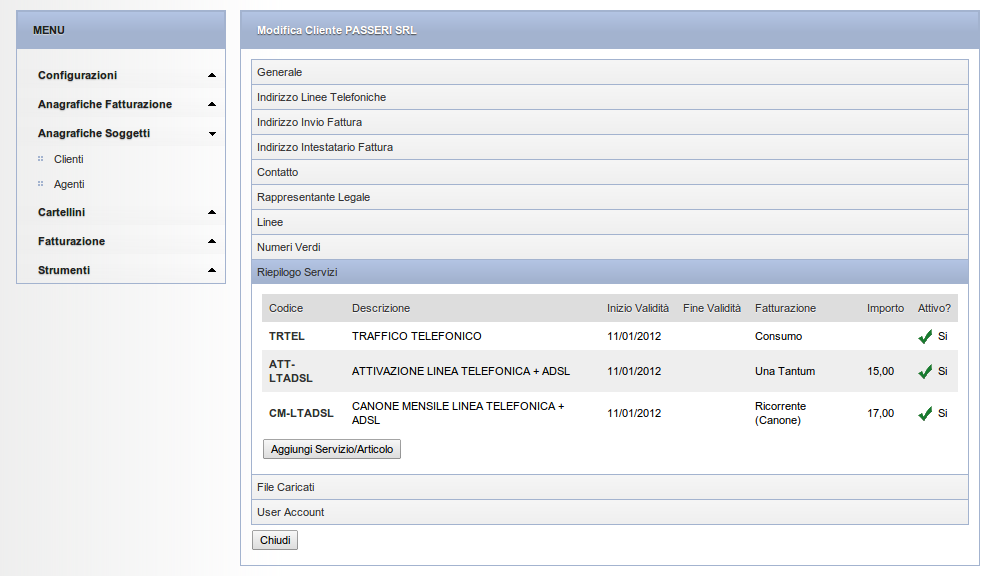Image resolution: width=996 pixels, height=576 pixels.
Task: Click Importo column header
Action: point(885,308)
